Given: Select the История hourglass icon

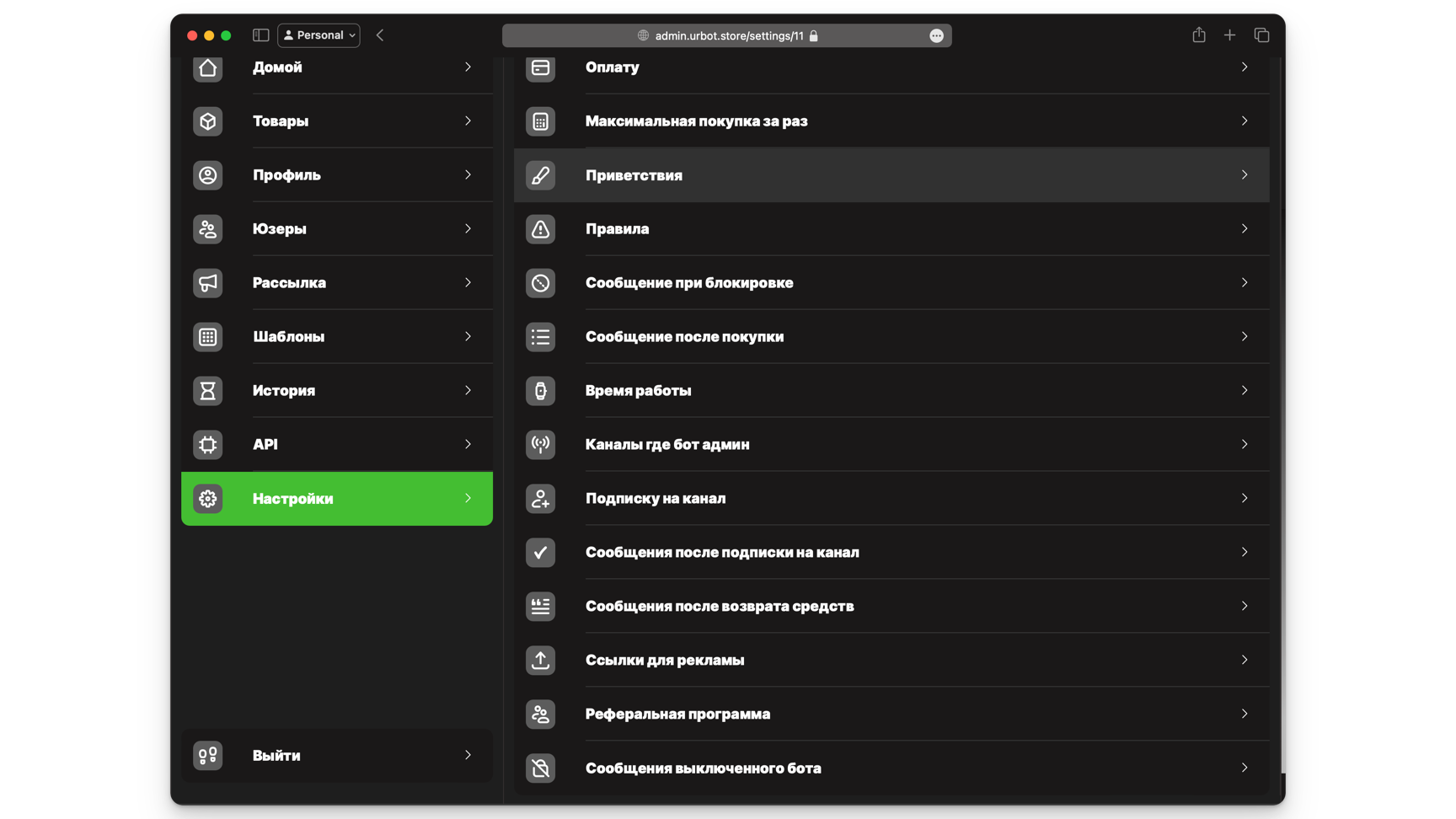Looking at the screenshot, I should pos(208,391).
